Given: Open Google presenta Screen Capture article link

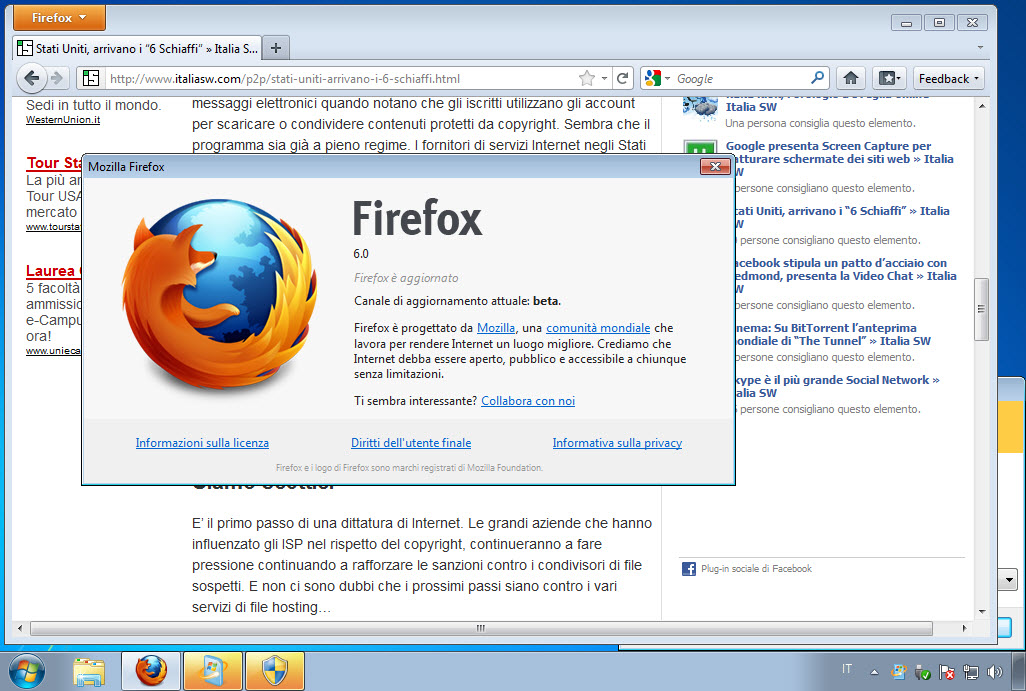Looking at the screenshot, I should pos(840,158).
